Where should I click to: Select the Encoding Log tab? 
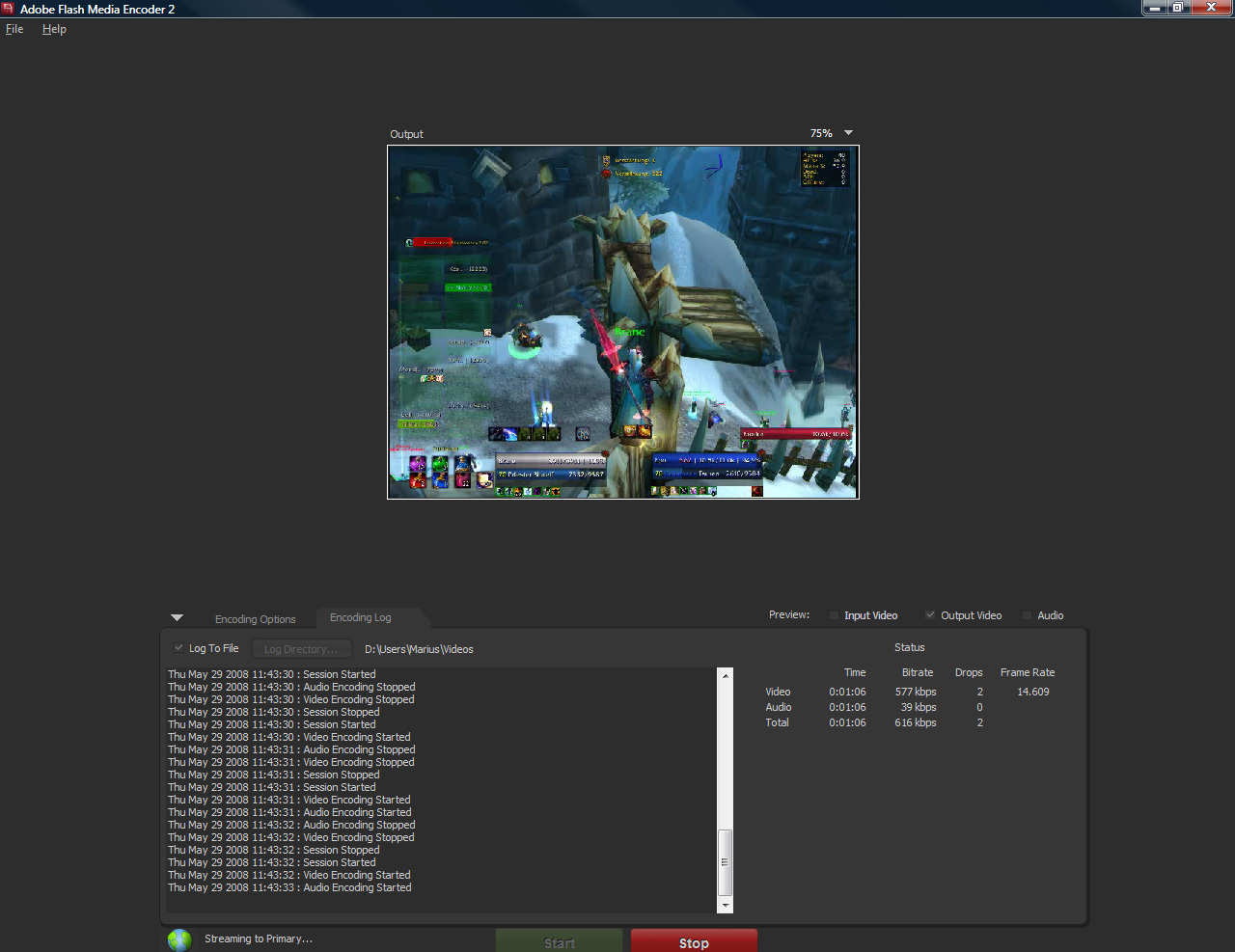point(360,617)
